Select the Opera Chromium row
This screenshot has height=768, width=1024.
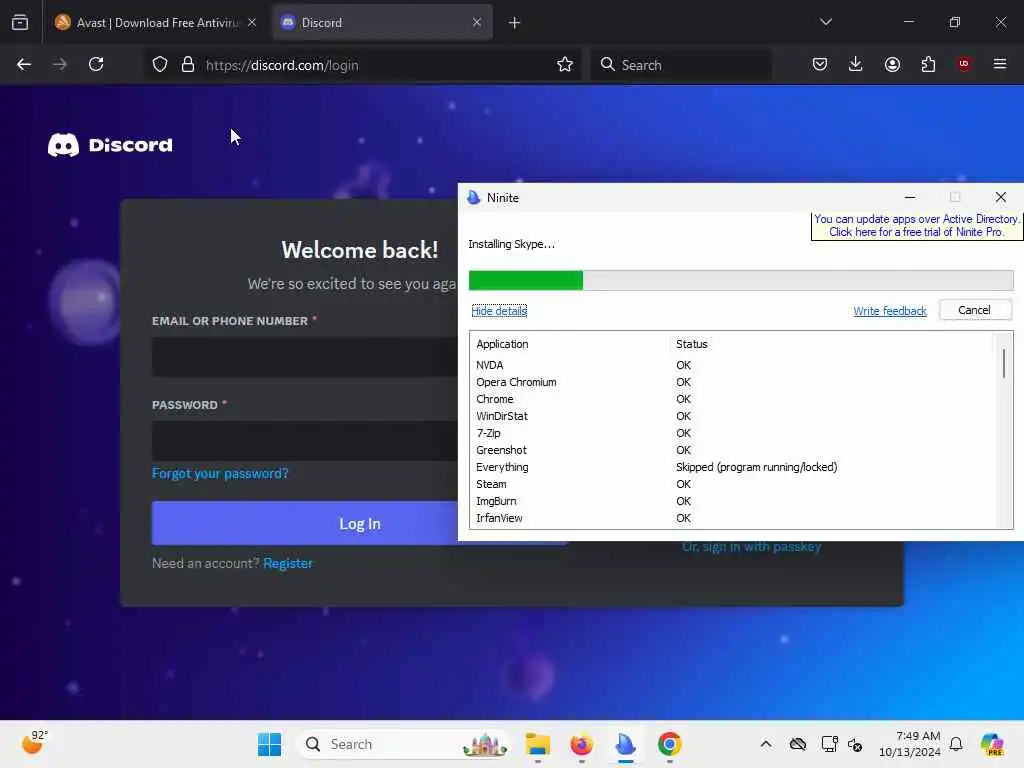[x=733, y=382]
